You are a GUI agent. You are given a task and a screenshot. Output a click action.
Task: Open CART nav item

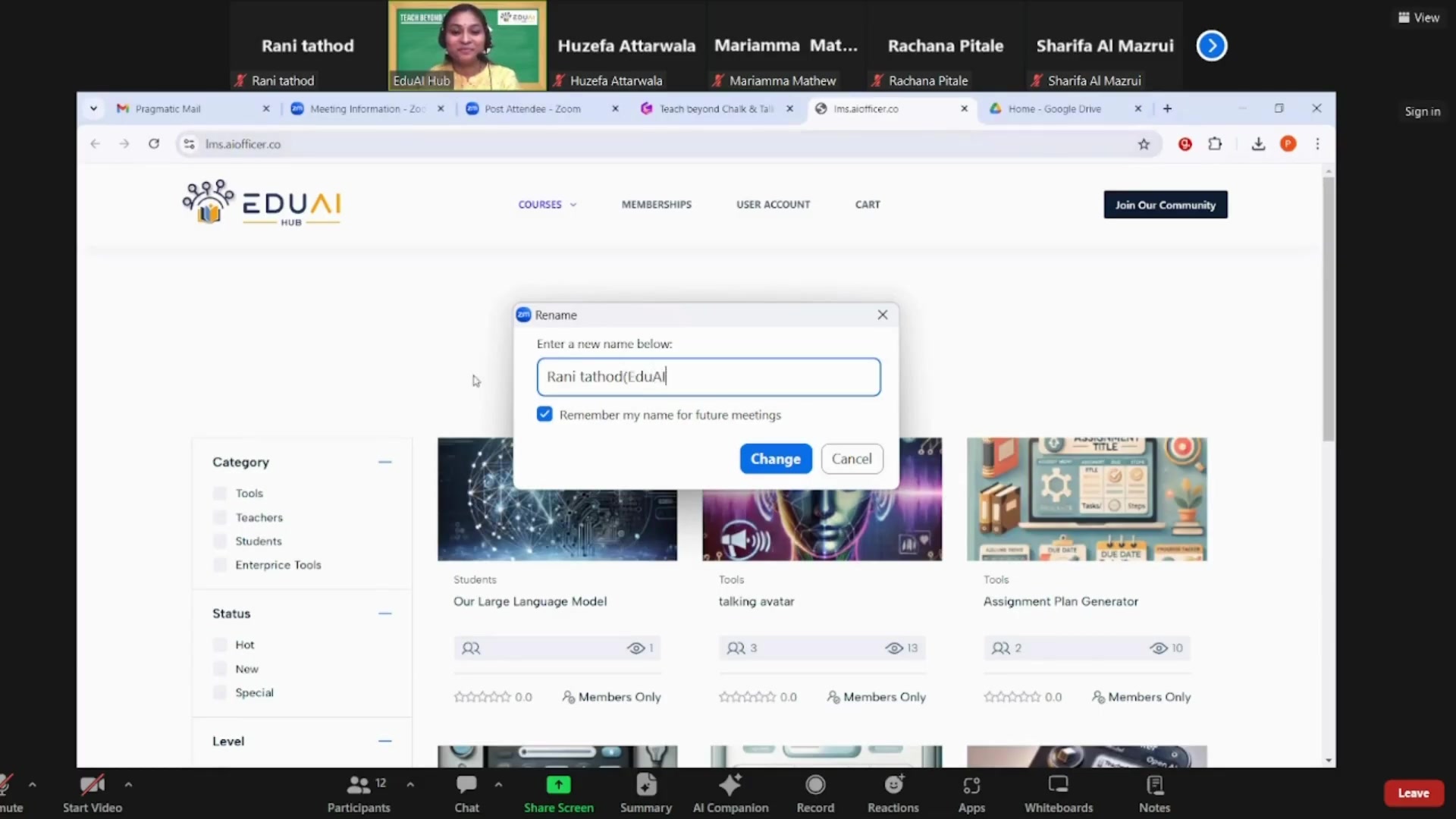pyautogui.click(x=868, y=205)
